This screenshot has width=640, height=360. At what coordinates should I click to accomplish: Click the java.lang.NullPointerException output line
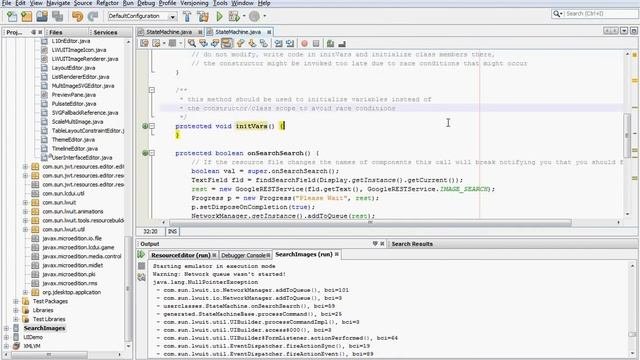point(205,282)
